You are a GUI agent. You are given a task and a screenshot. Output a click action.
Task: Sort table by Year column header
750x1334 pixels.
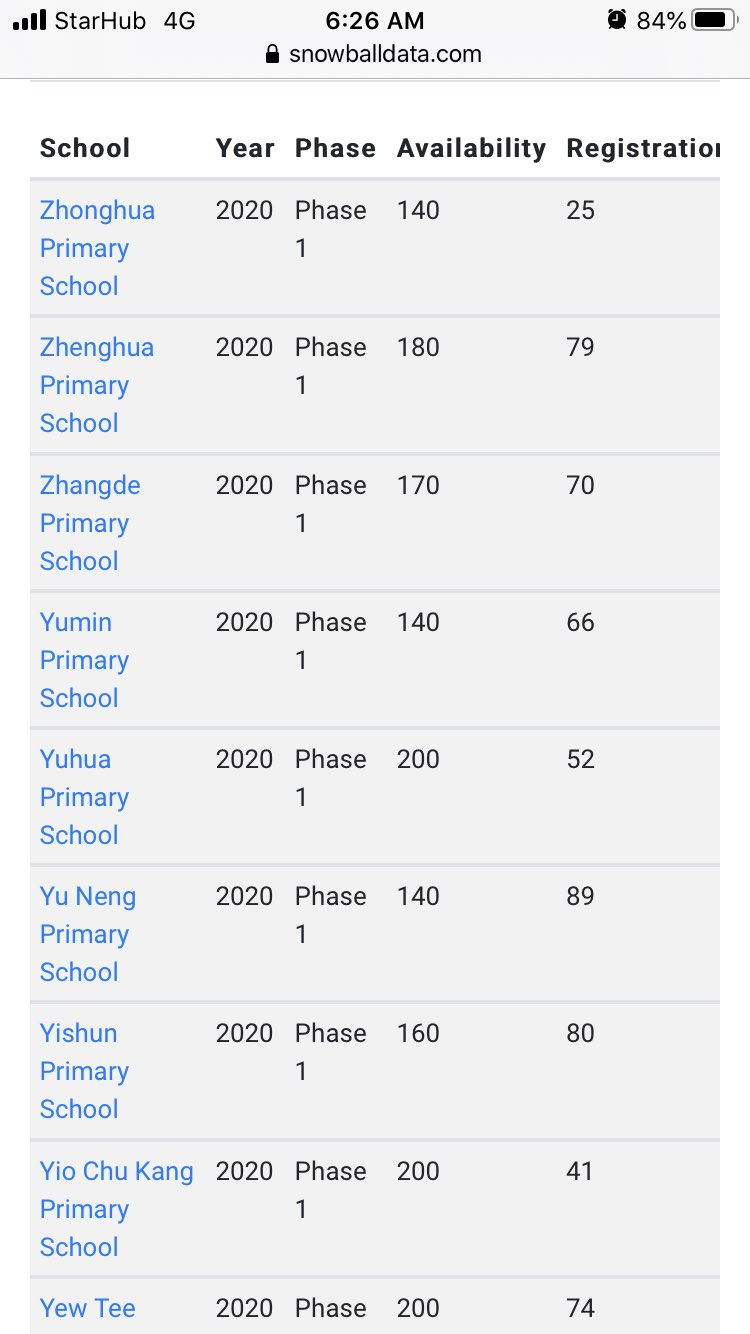coord(245,148)
